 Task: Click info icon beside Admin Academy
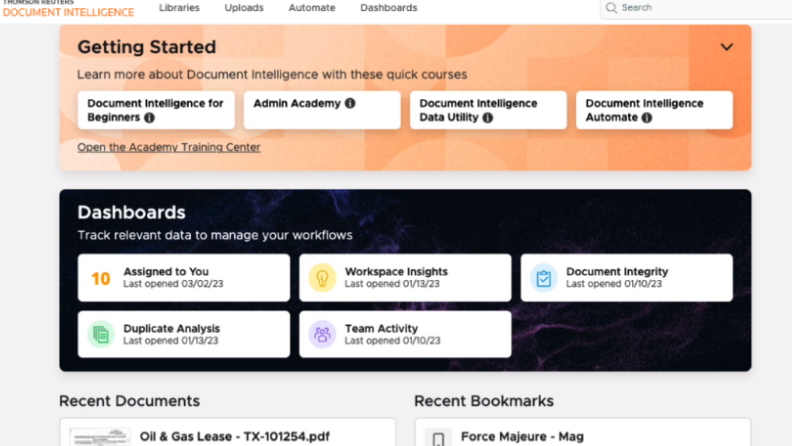tap(350, 103)
